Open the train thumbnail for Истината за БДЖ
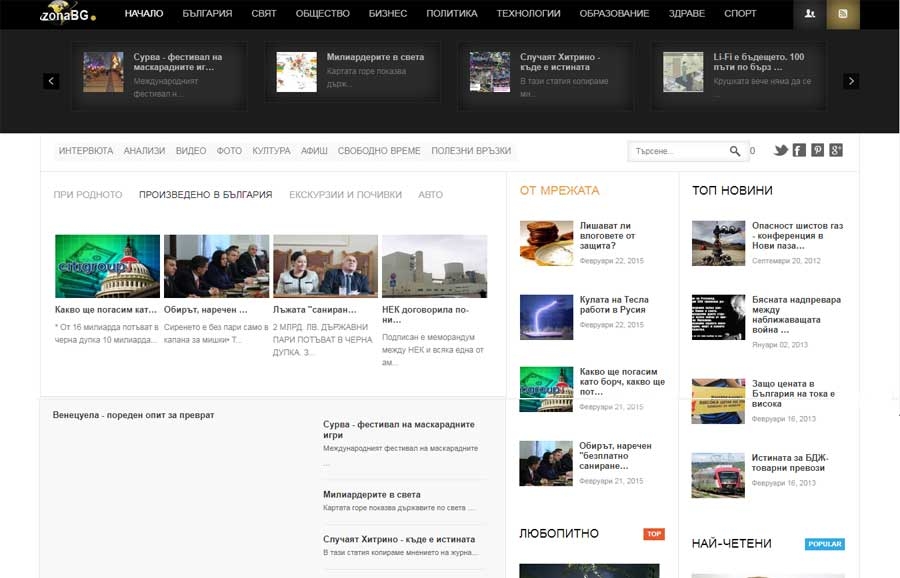This screenshot has width=900, height=578. 718,475
